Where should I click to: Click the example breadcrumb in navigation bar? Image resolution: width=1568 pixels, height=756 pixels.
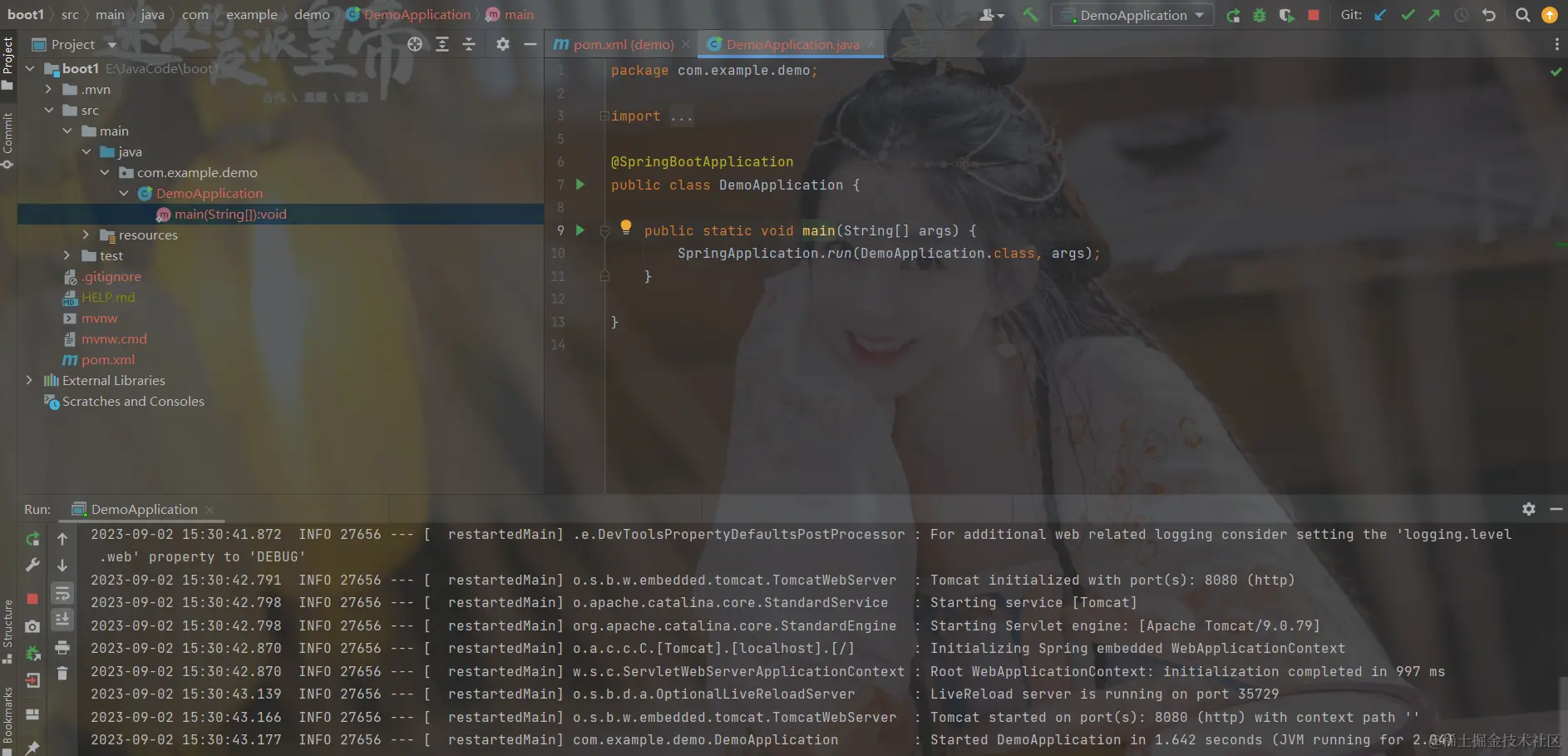click(x=252, y=15)
